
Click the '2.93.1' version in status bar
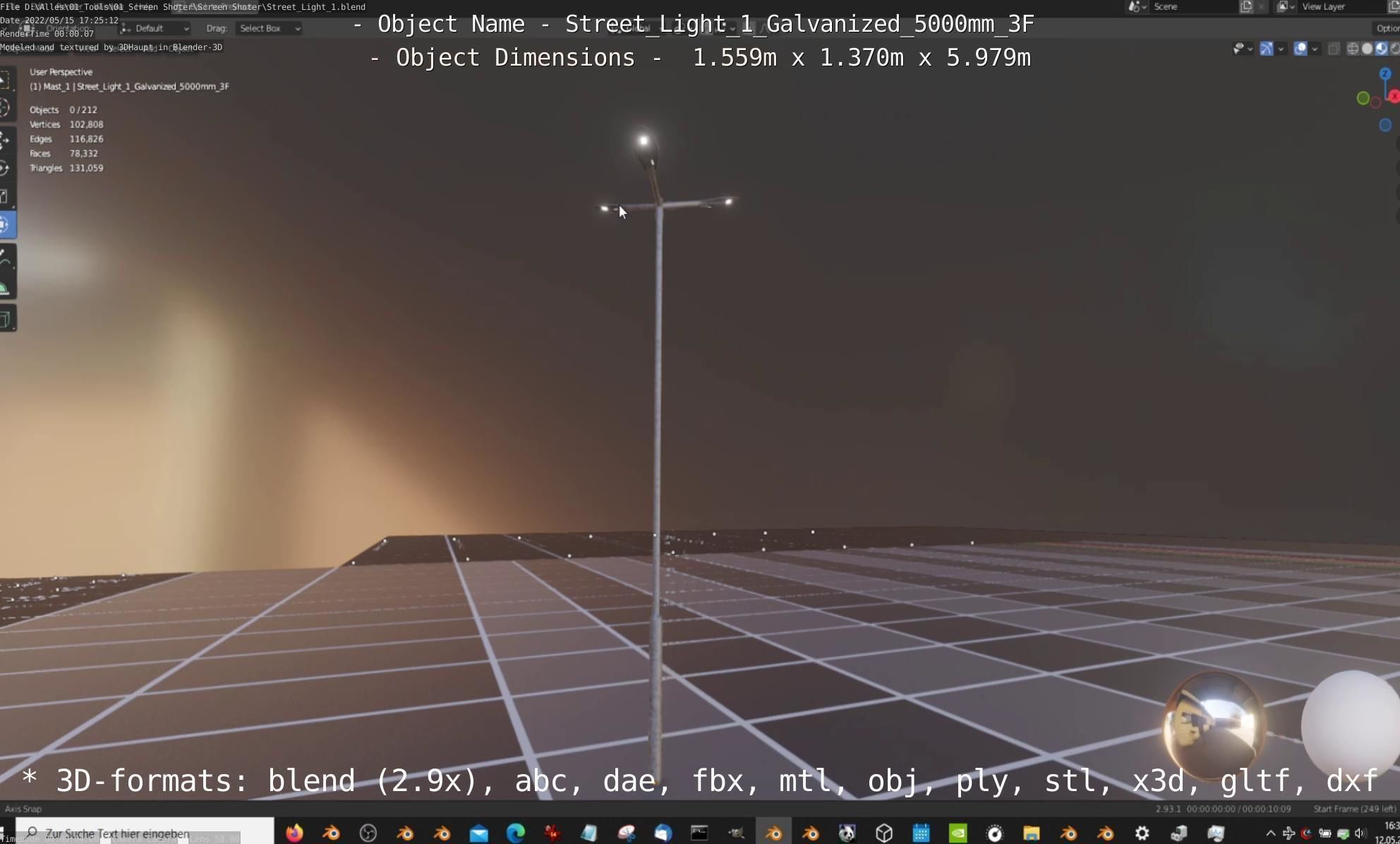point(1169,809)
